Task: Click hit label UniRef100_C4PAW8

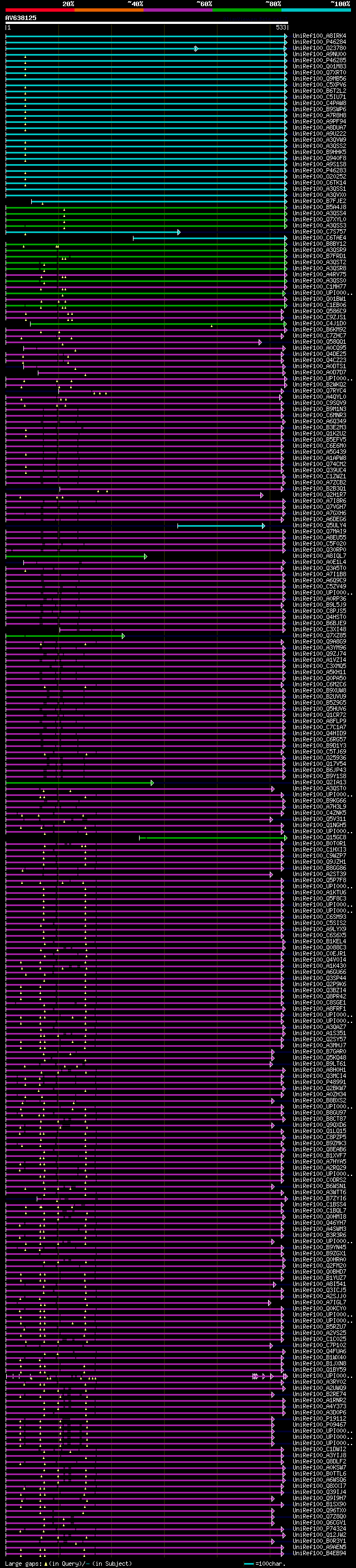Action: click(x=319, y=103)
